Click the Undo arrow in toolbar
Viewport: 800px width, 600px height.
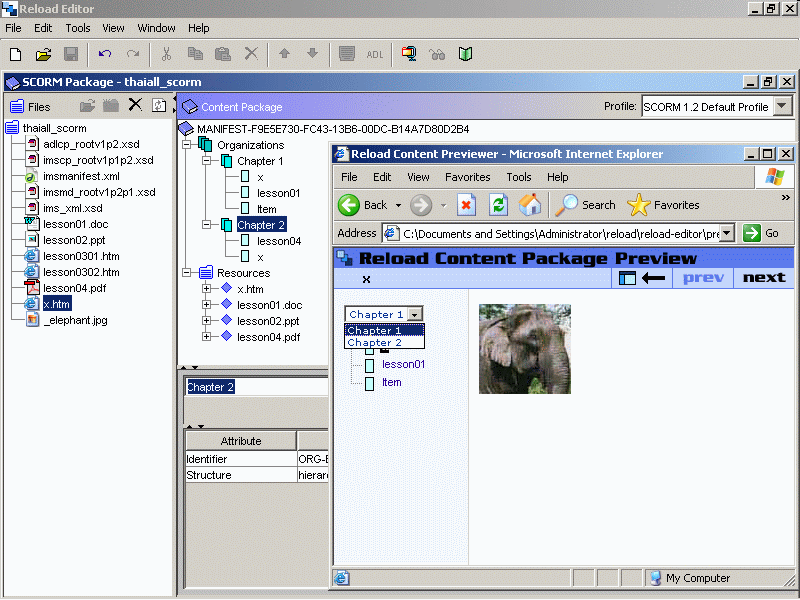(x=105, y=54)
